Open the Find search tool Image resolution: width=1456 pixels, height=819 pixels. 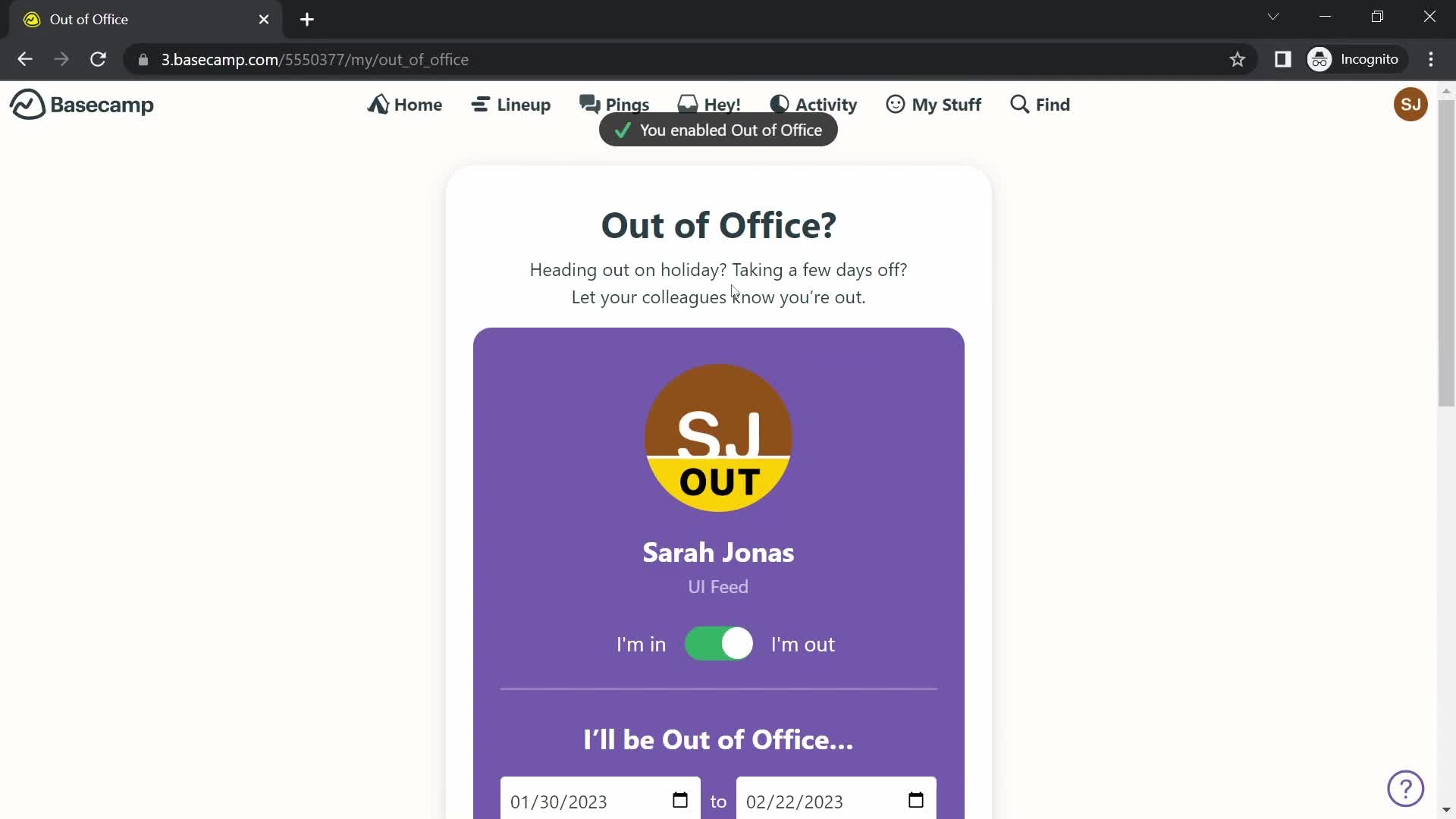click(x=1040, y=104)
